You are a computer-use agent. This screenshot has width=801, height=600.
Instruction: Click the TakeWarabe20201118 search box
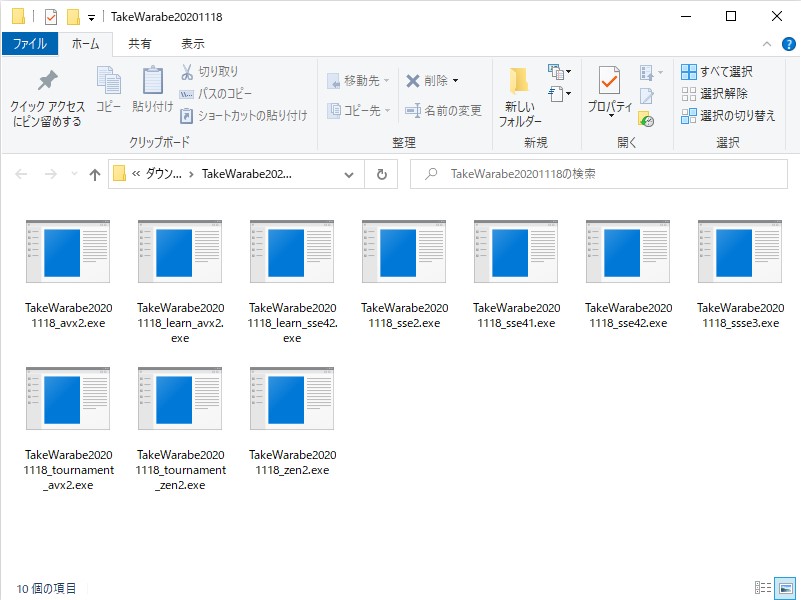(x=599, y=174)
